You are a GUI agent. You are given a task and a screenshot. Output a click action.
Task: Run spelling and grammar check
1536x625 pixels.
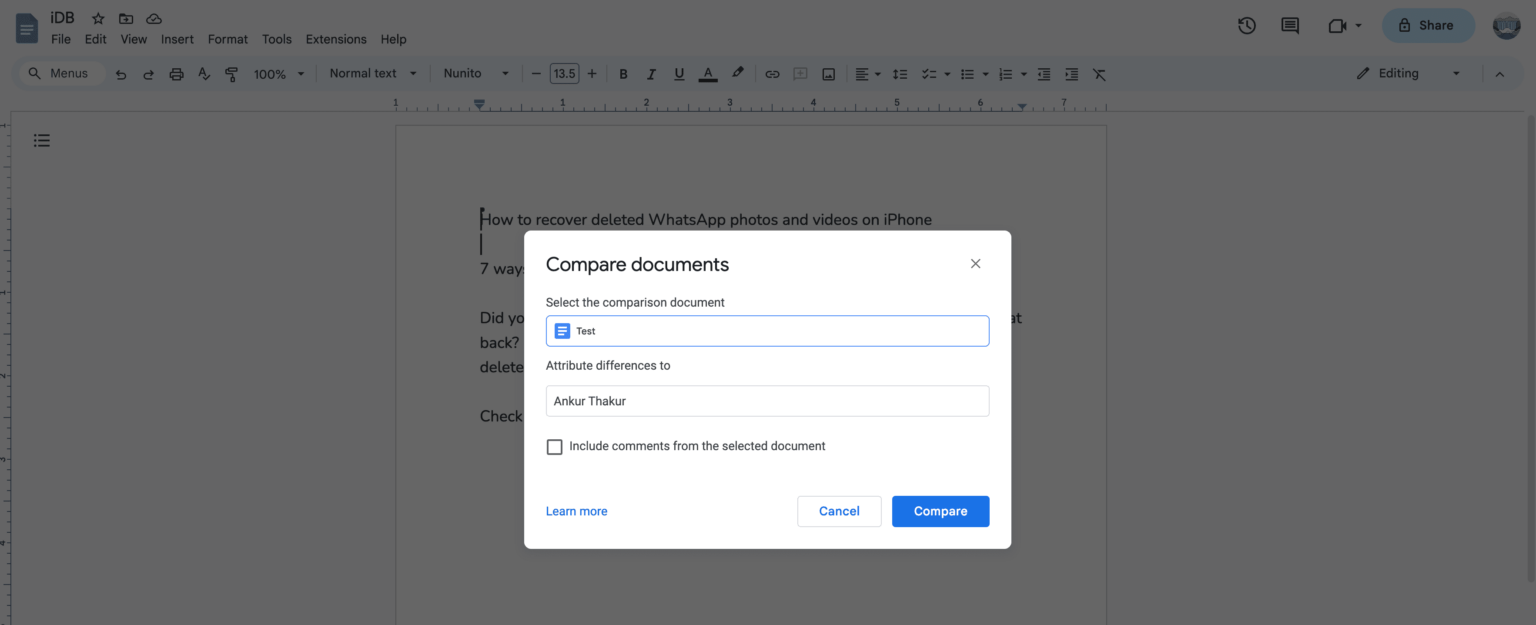[x=204, y=73]
